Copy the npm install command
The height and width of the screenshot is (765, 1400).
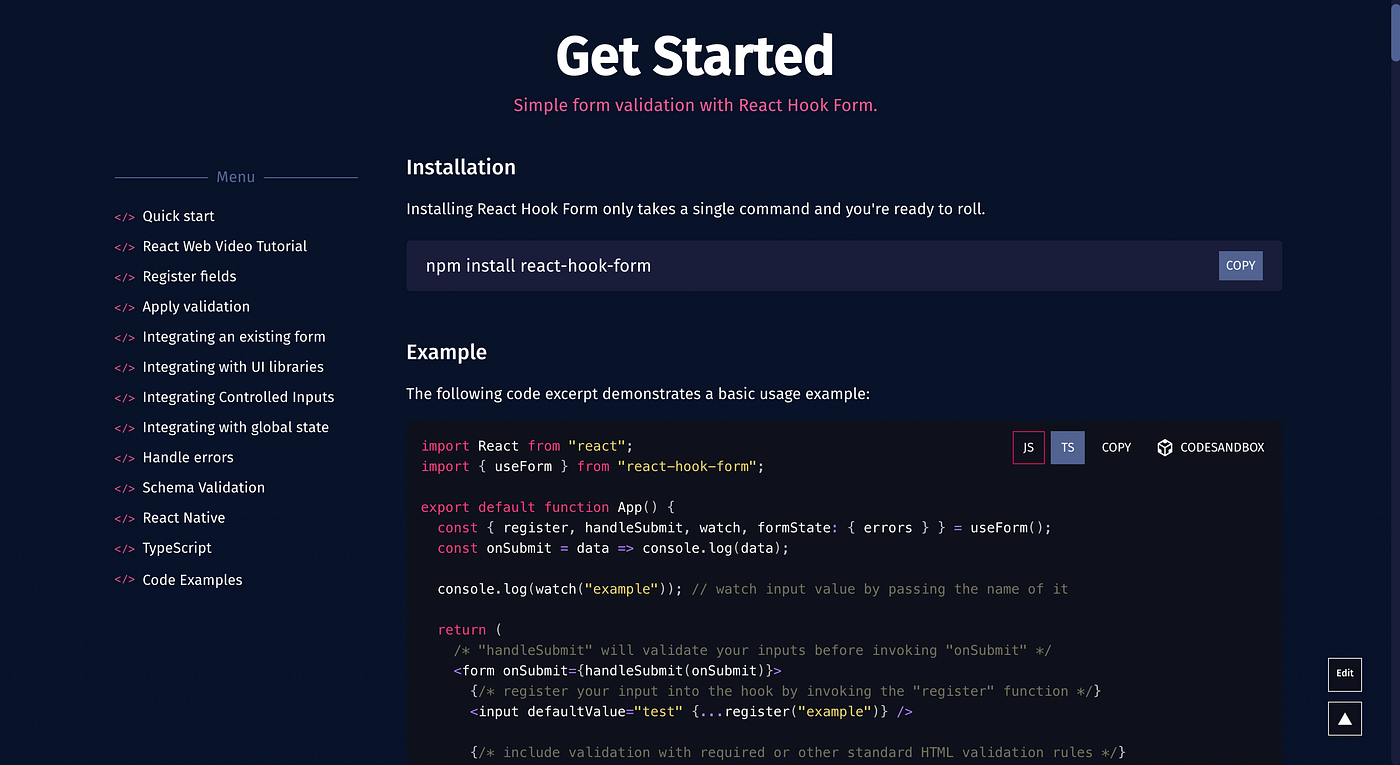tap(1240, 266)
